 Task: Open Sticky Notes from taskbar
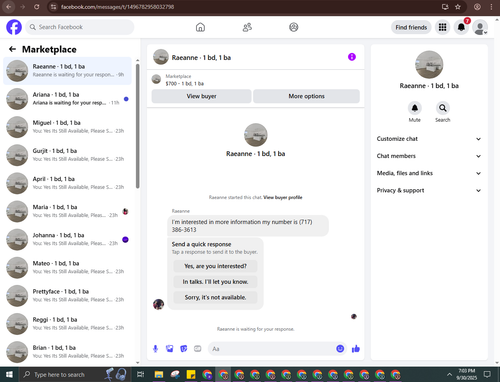point(191,374)
